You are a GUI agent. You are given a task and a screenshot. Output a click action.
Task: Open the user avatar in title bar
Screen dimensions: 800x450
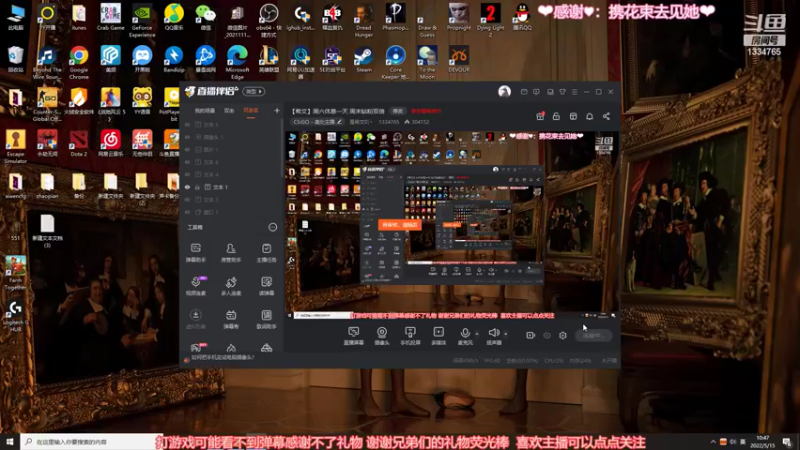pos(504,91)
